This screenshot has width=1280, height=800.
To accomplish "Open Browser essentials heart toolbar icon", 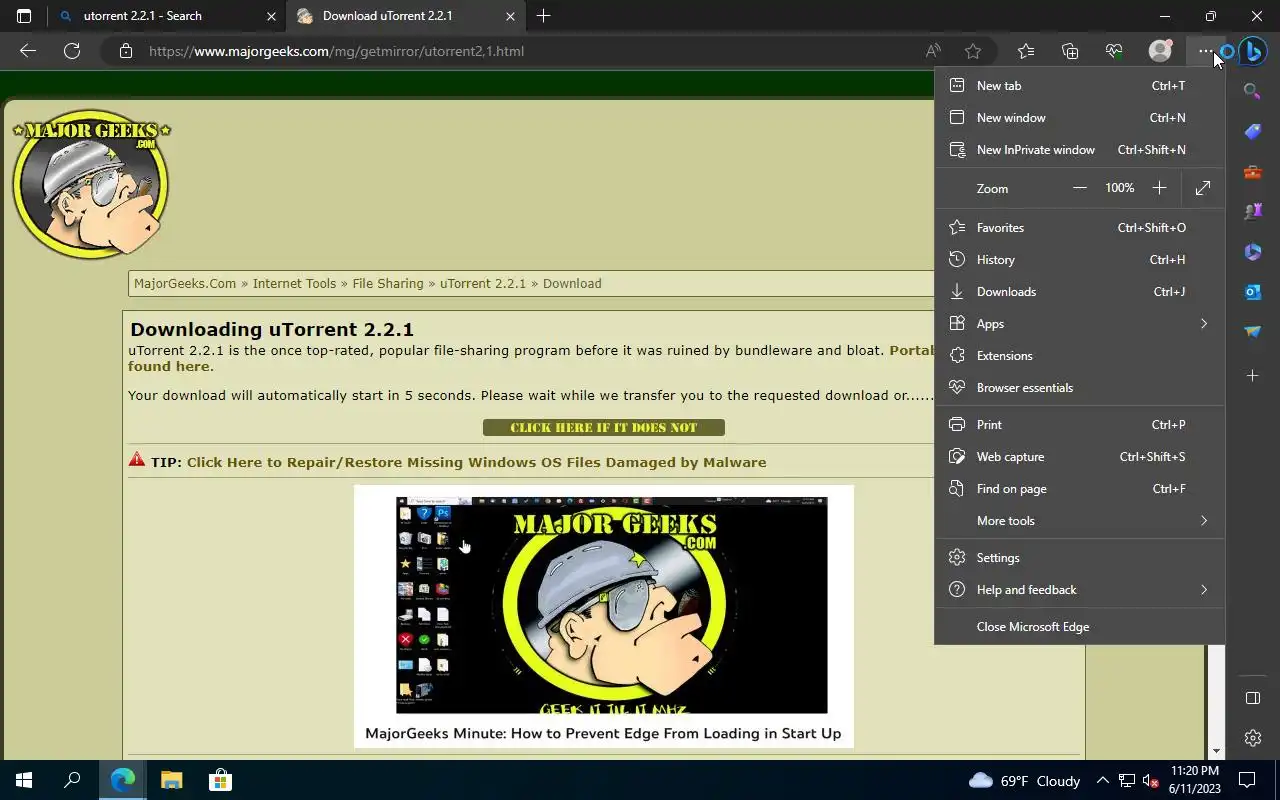I will coord(1114,51).
